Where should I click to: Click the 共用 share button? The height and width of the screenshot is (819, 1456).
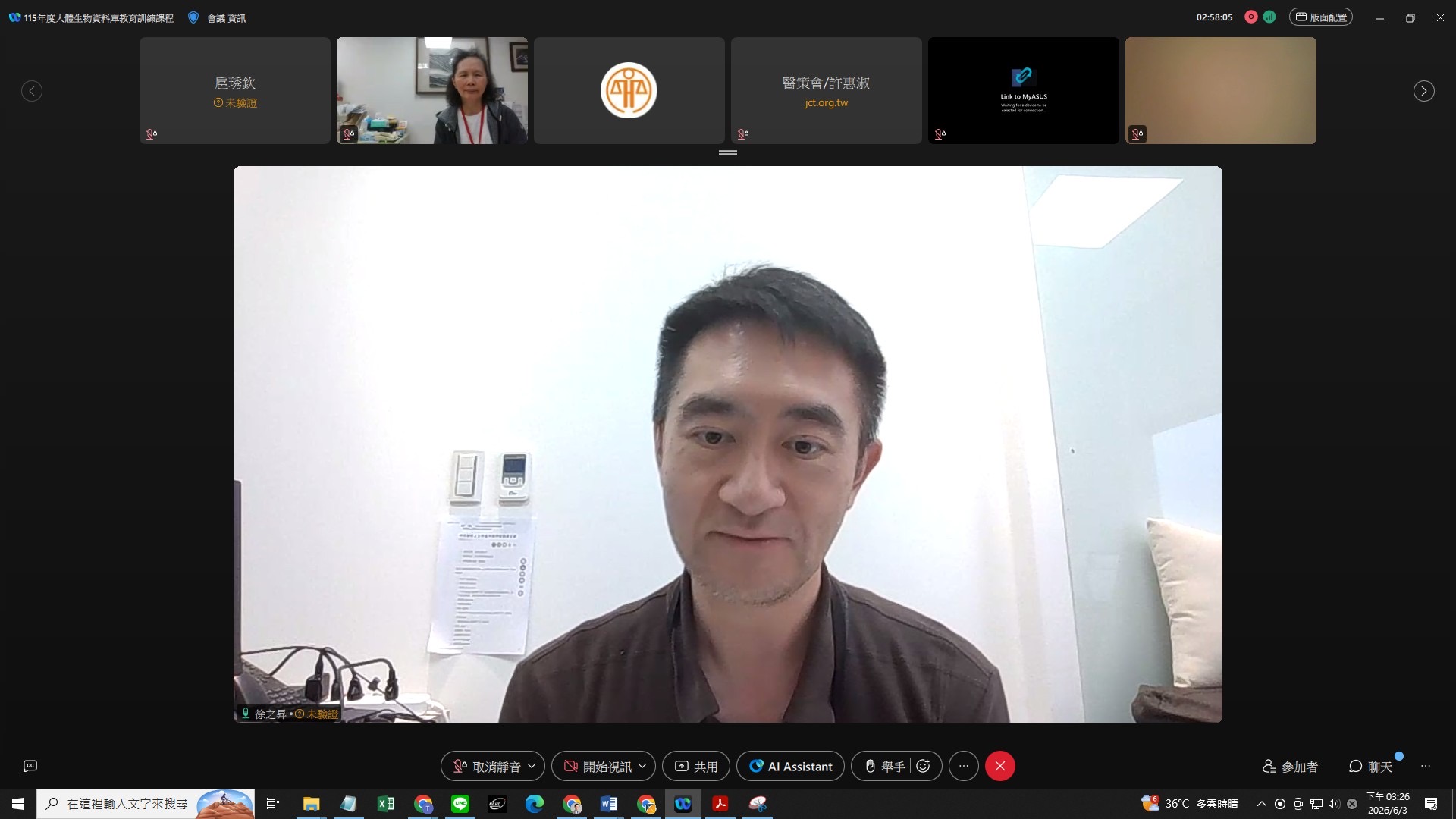696,767
